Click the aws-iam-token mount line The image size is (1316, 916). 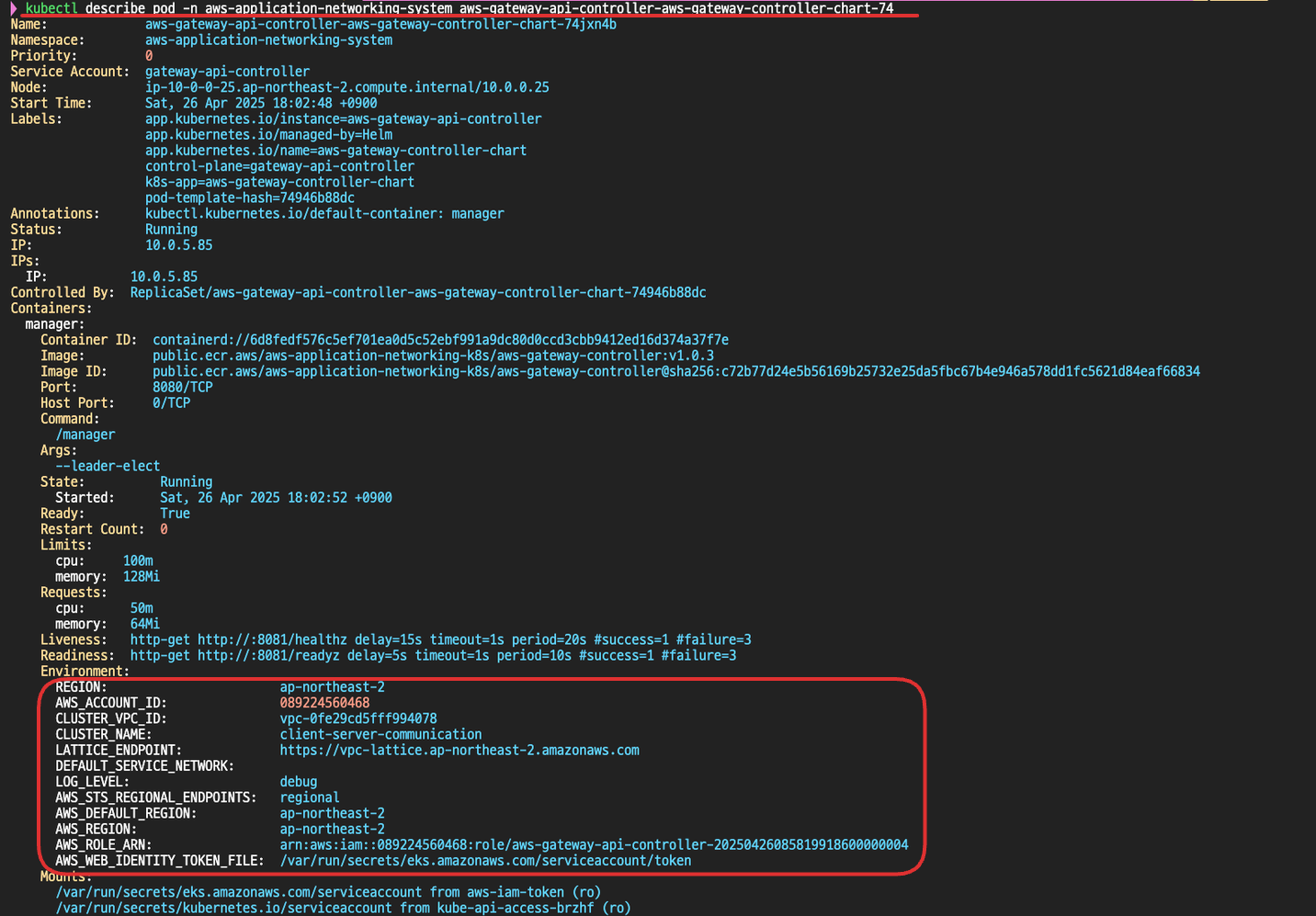click(x=328, y=892)
